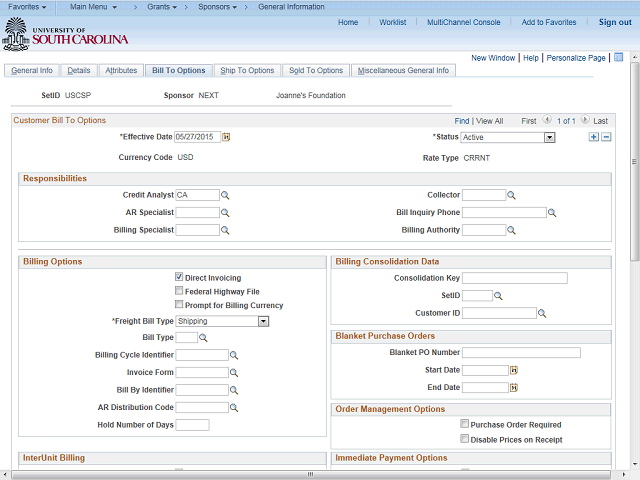Screen dimensions: 640x480
Task: Enable the Federal Highway File checkbox
Action: pyautogui.click(x=179, y=291)
